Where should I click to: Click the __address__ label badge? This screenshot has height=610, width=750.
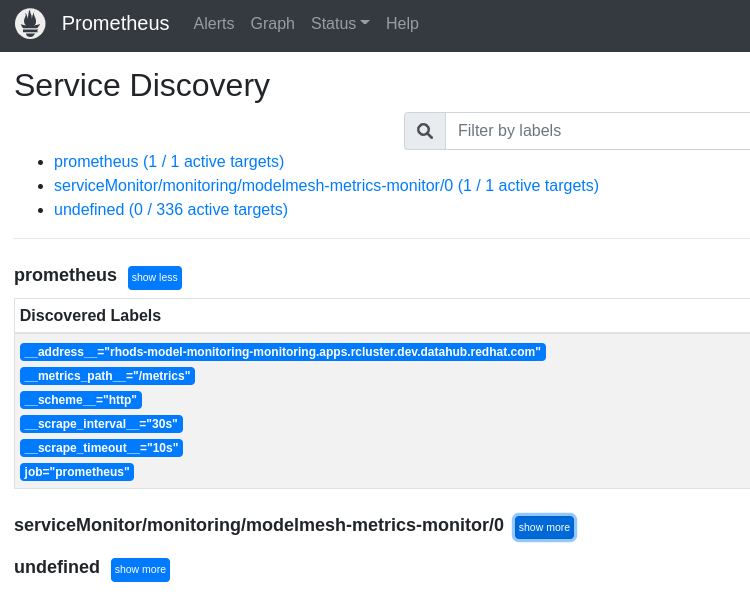282,352
